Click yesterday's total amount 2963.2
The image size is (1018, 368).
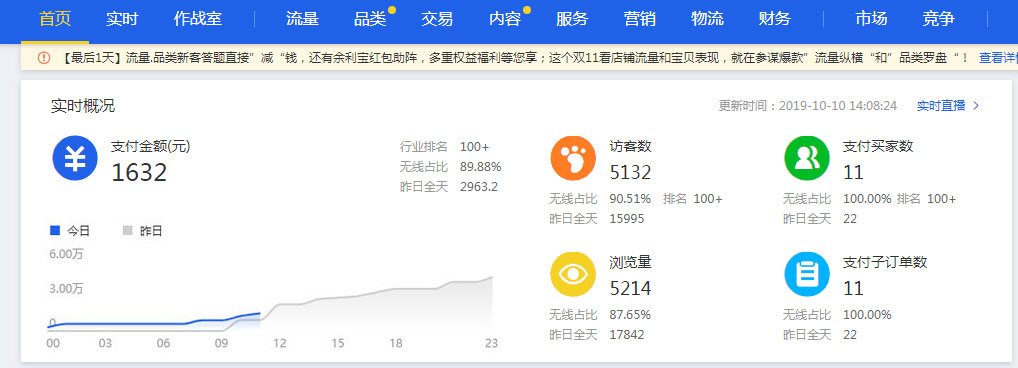pyautogui.click(x=479, y=188)
